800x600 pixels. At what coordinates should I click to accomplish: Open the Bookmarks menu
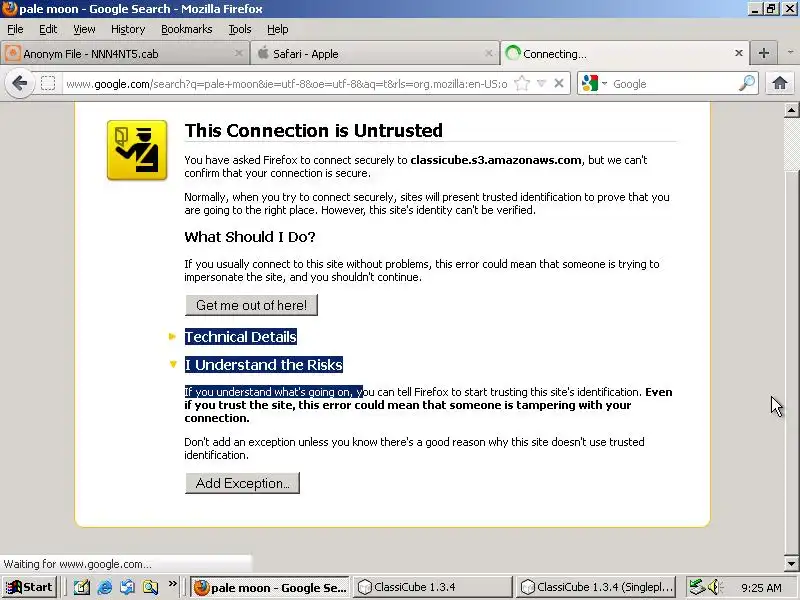tap(187, 29)
